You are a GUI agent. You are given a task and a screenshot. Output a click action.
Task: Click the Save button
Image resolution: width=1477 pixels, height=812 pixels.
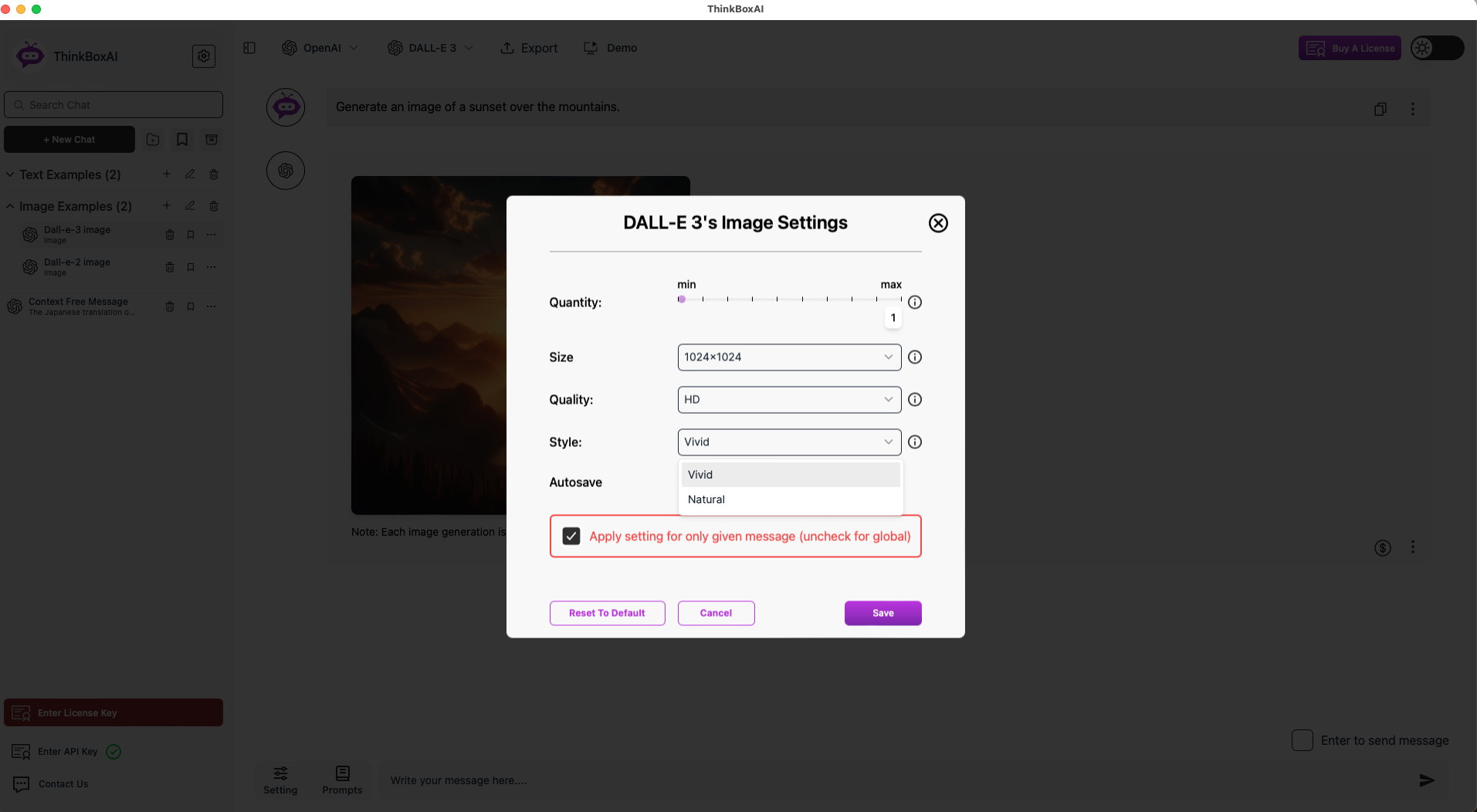(882, 613)
